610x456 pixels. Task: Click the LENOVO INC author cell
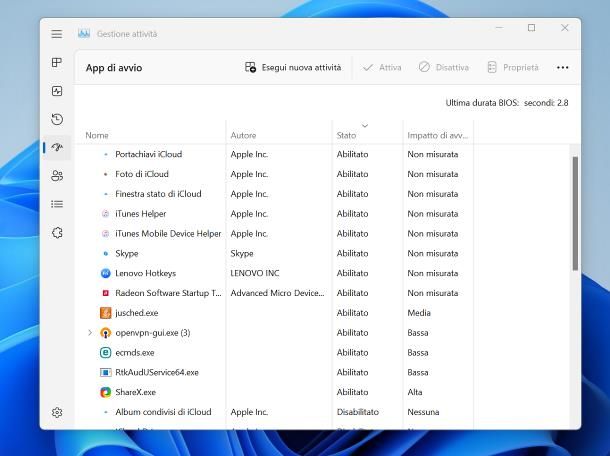(x=255, y=273)
